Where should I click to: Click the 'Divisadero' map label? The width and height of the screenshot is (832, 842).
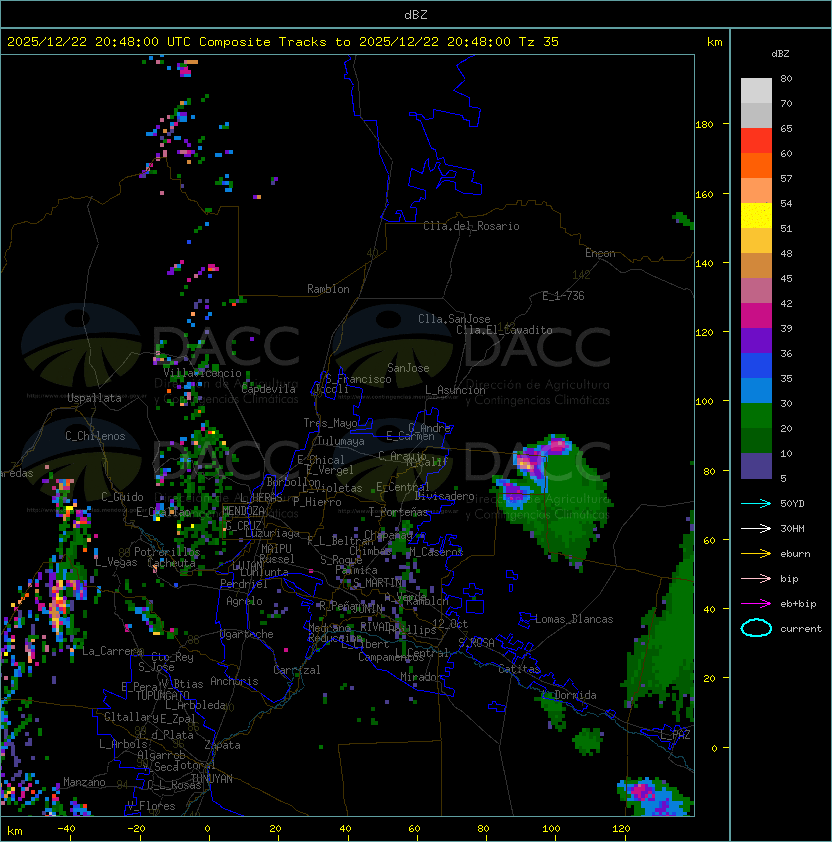pyautogui.click(x=445, y=496)
